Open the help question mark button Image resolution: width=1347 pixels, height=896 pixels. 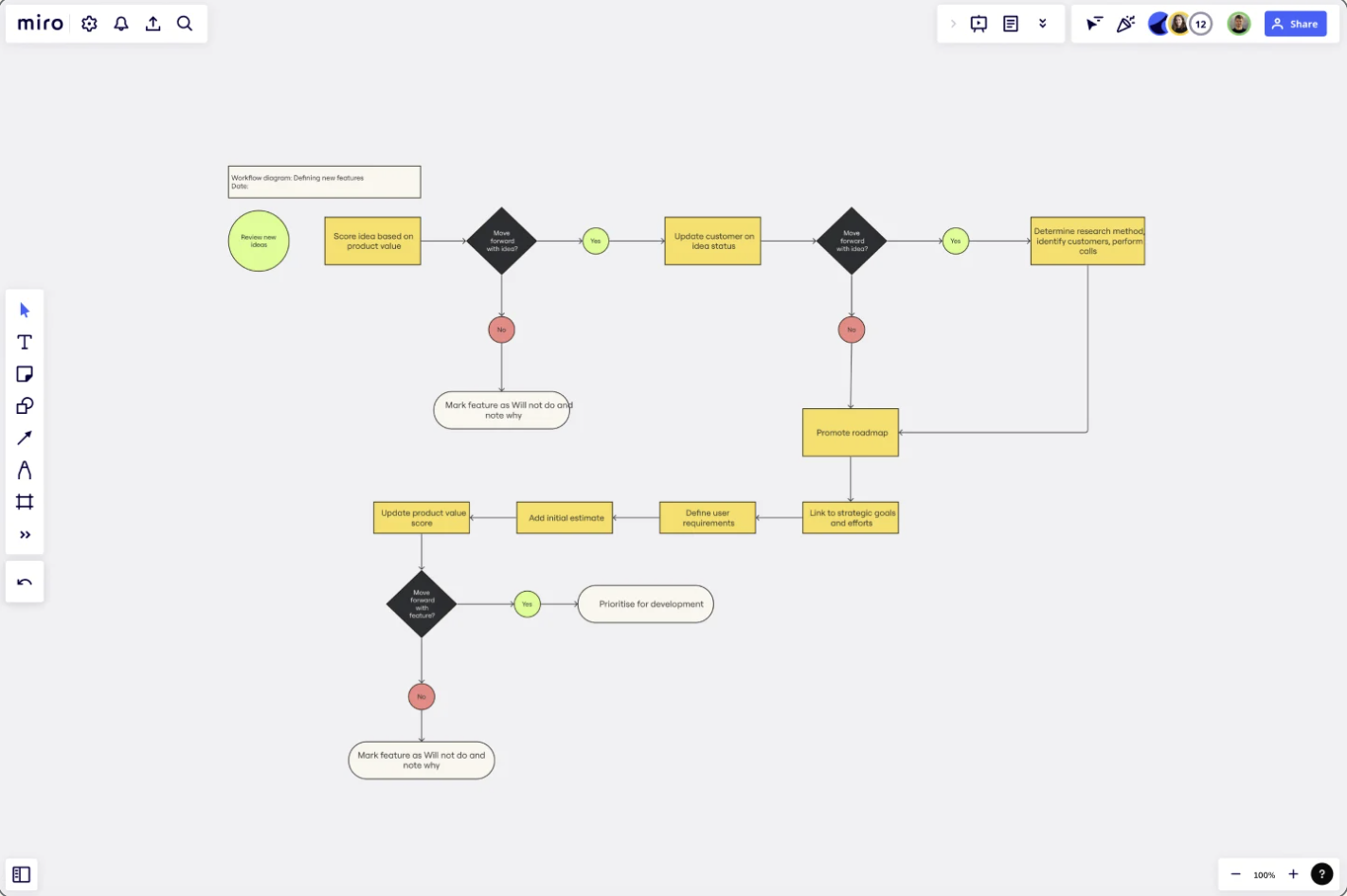[x=1321, y=873]
